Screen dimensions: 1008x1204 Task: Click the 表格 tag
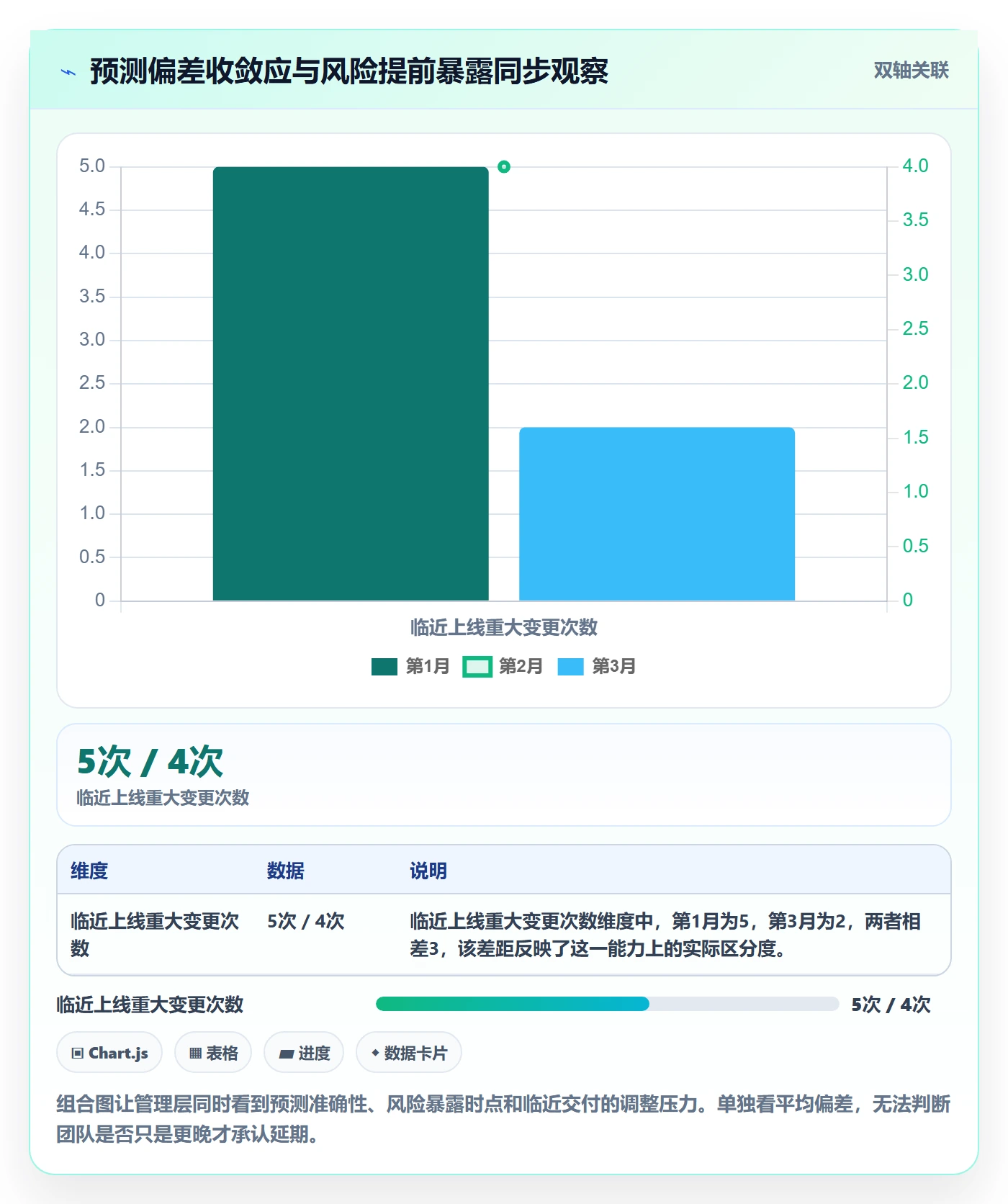[x=213, y=1053]
